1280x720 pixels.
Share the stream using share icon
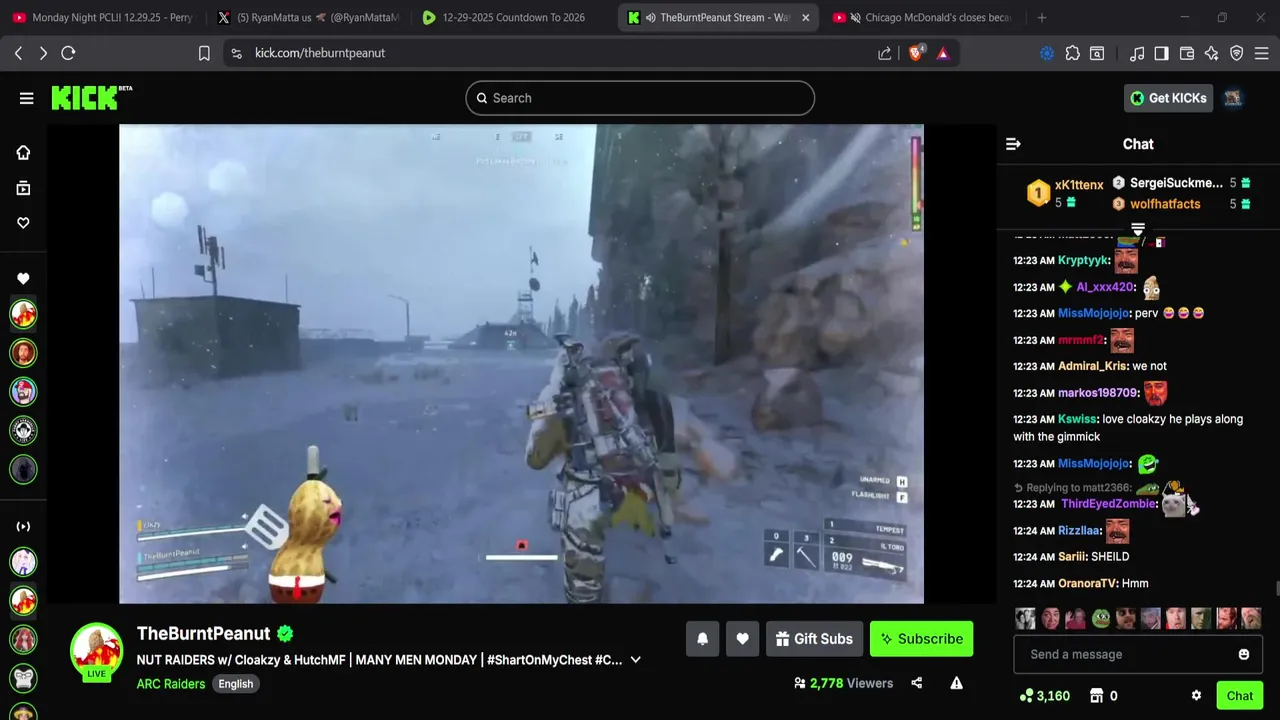tap(916, 683)
